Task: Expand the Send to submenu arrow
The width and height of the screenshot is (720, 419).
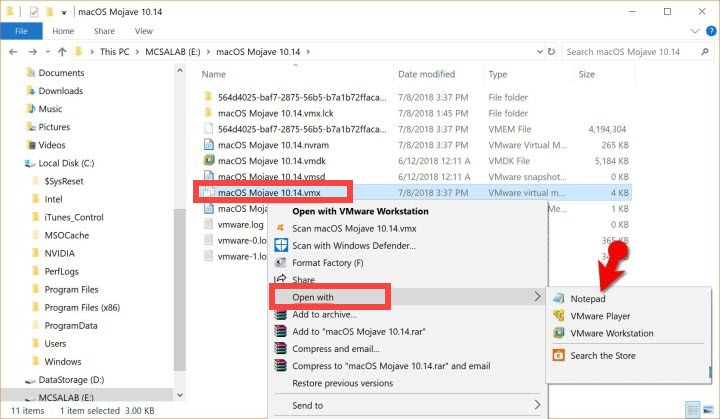Action: [x=538, y=405]
